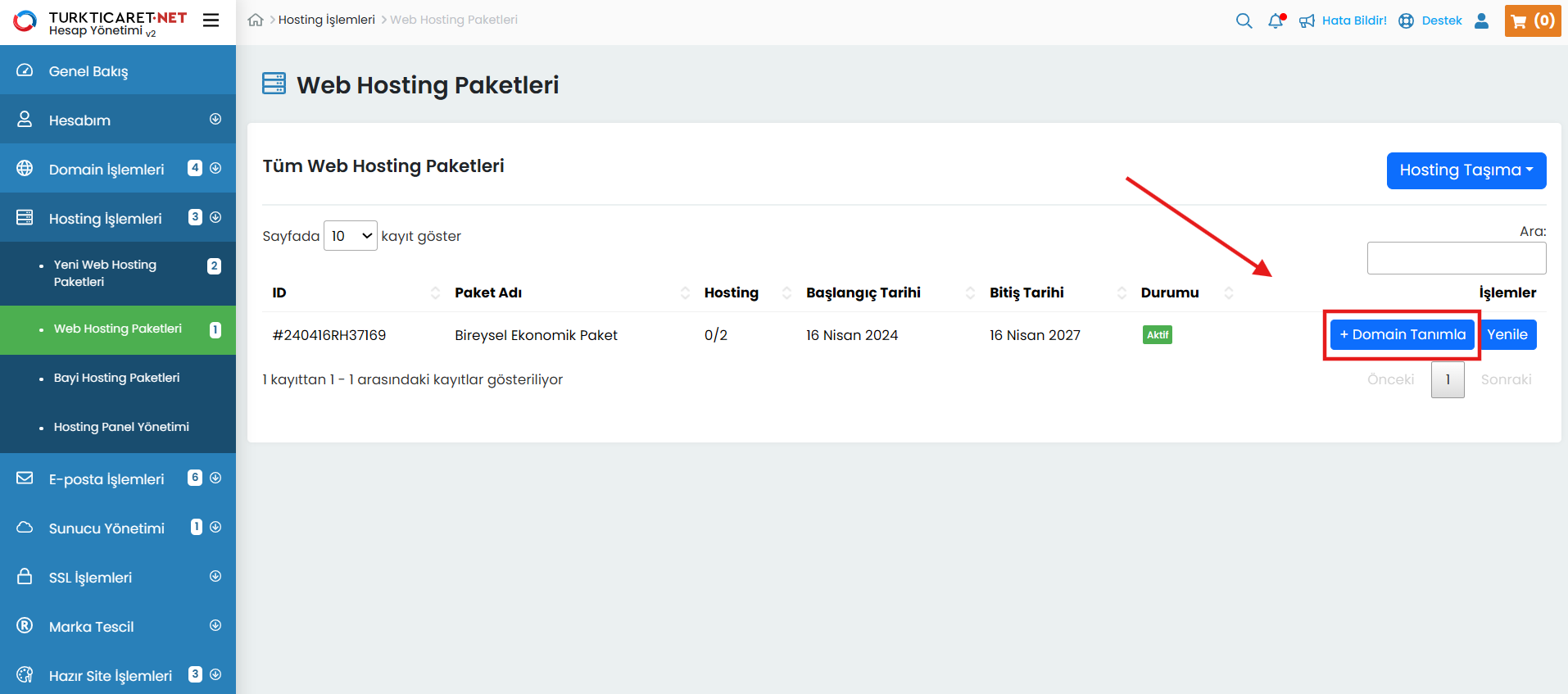Open the notifications bell icon

1276,21
